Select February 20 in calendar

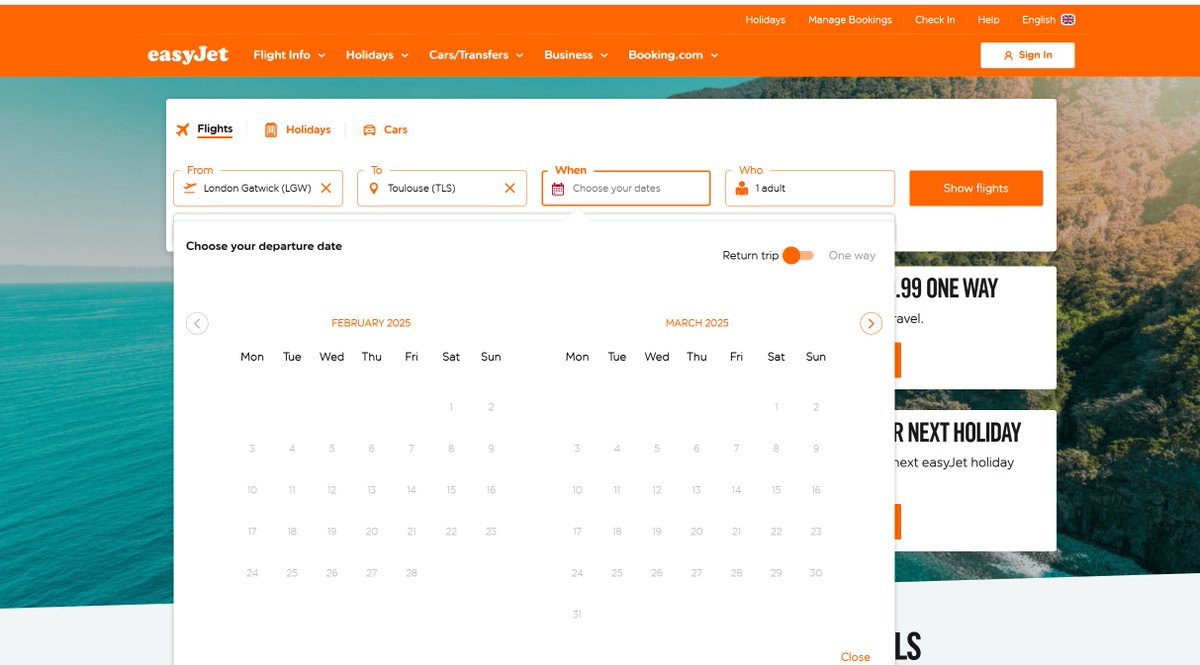tap(371, 531)
